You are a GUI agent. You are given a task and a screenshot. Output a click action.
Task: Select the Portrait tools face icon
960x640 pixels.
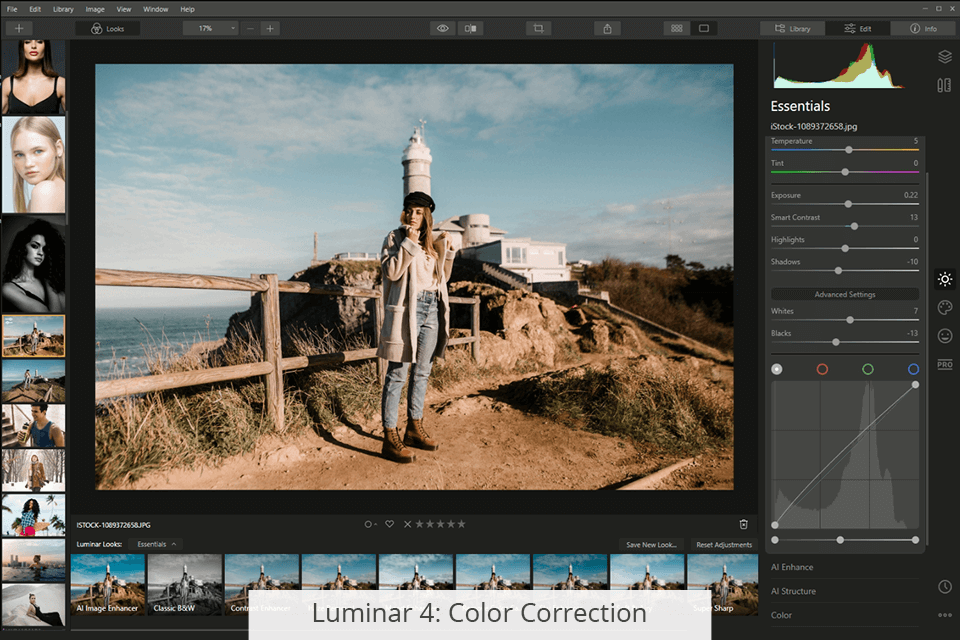pos(944,336)
